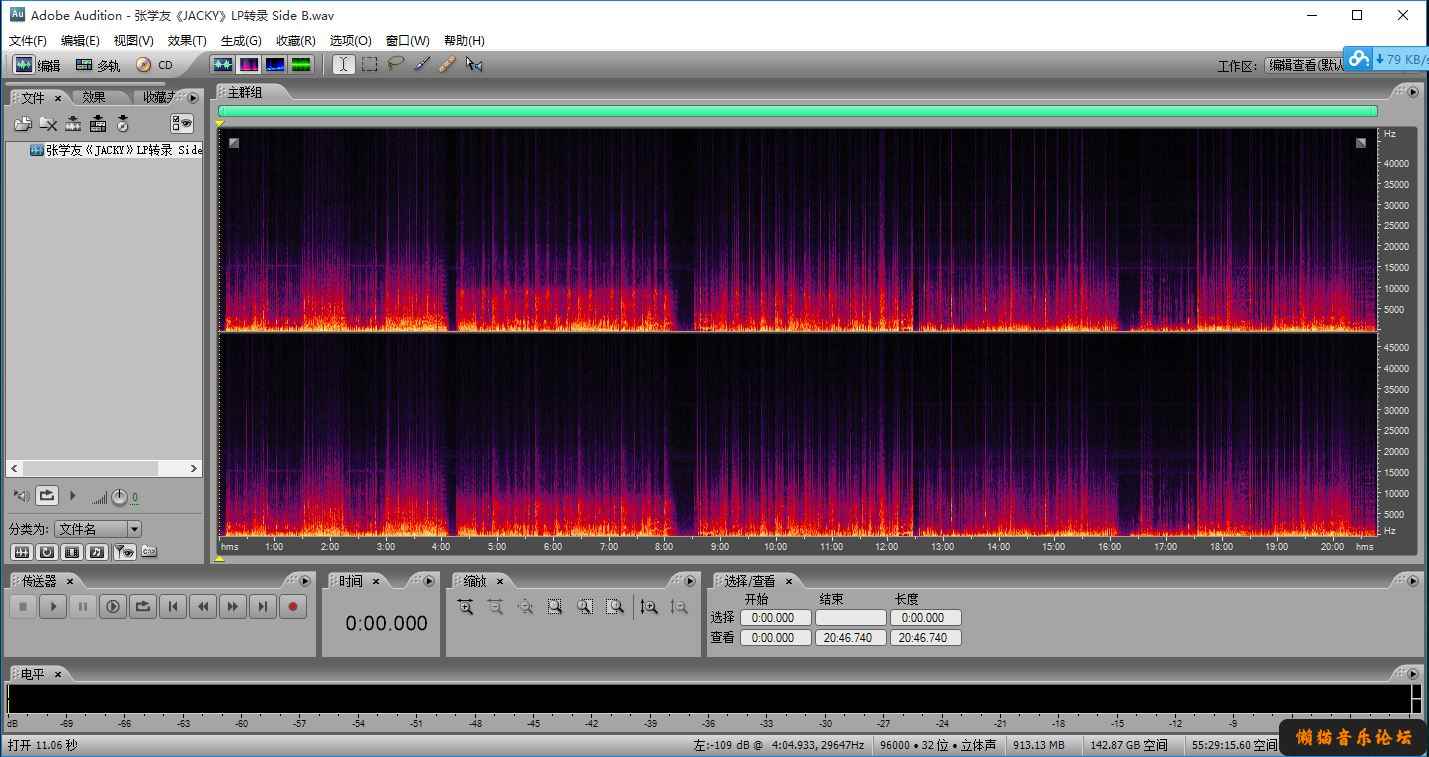Click Zoom In Vertically icon
The image size is (1429, 757).
[x=649, y=606]
